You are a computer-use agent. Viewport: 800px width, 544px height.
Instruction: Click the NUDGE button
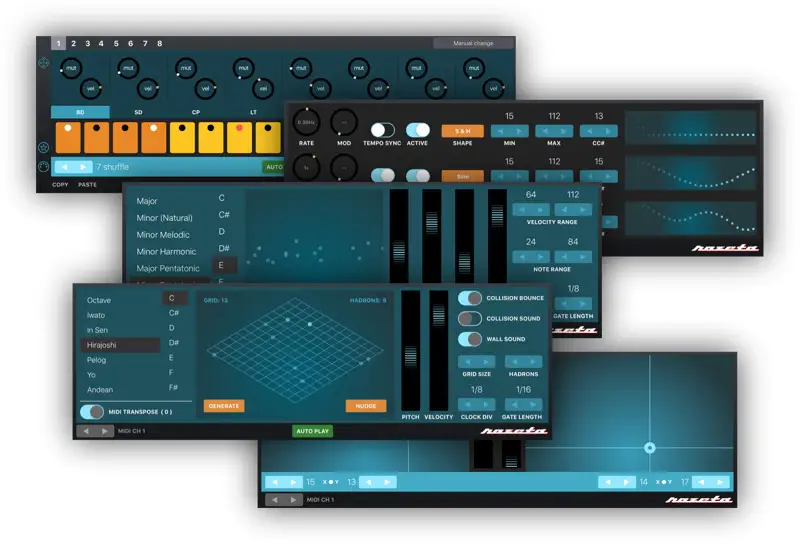coord(366,406)
